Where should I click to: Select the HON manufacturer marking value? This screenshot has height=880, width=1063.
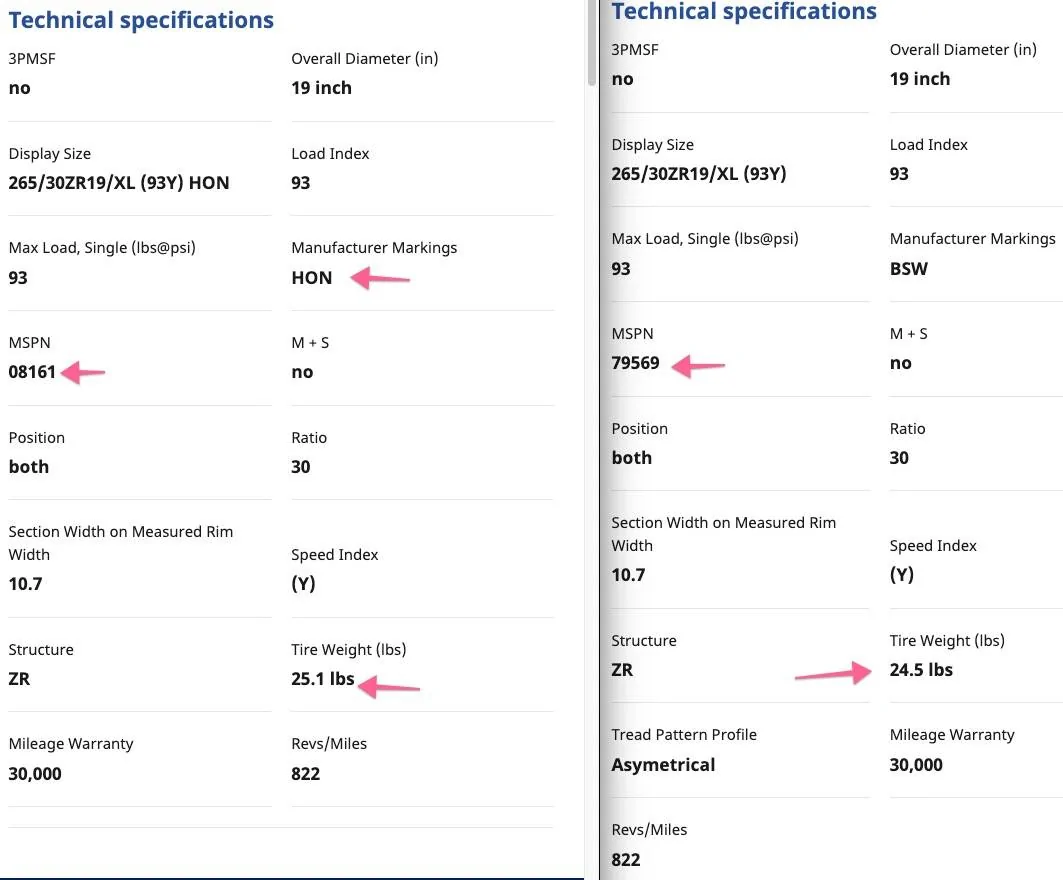click(311, 278)
